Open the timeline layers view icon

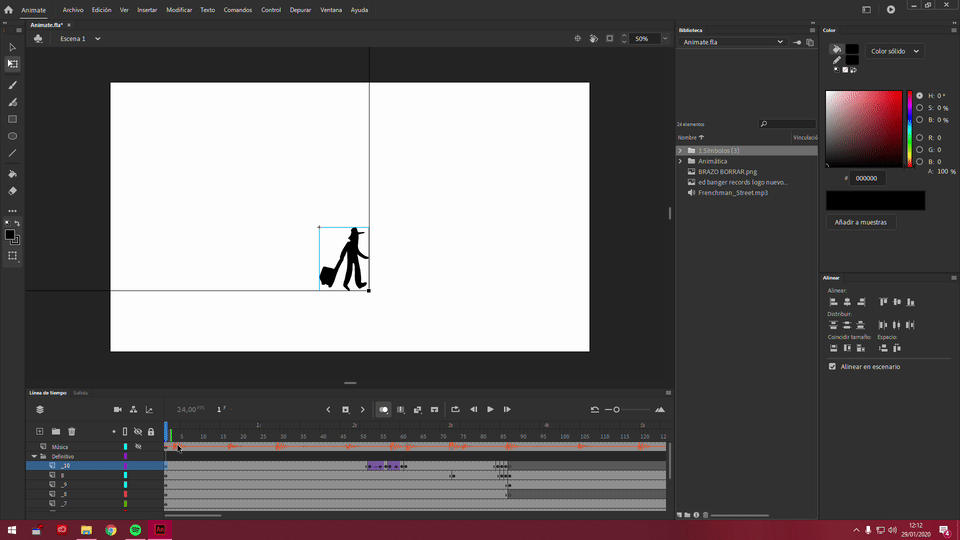point(40,410)
